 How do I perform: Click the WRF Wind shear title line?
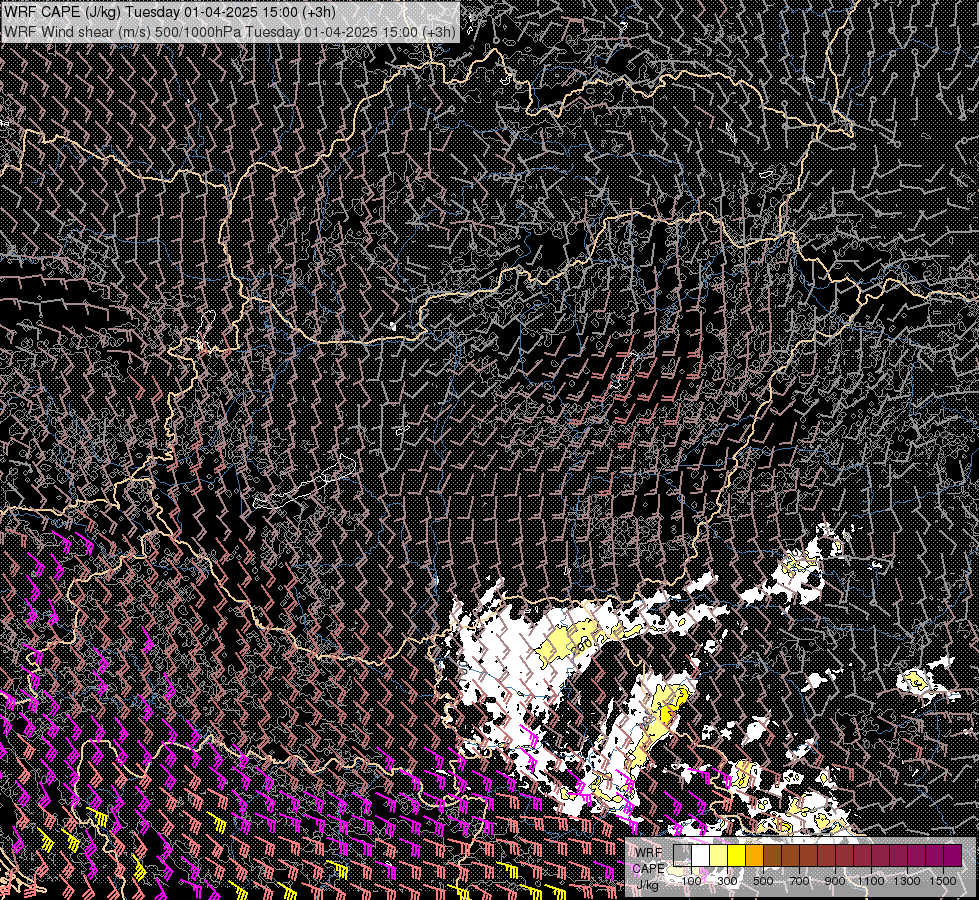point(230,32)
